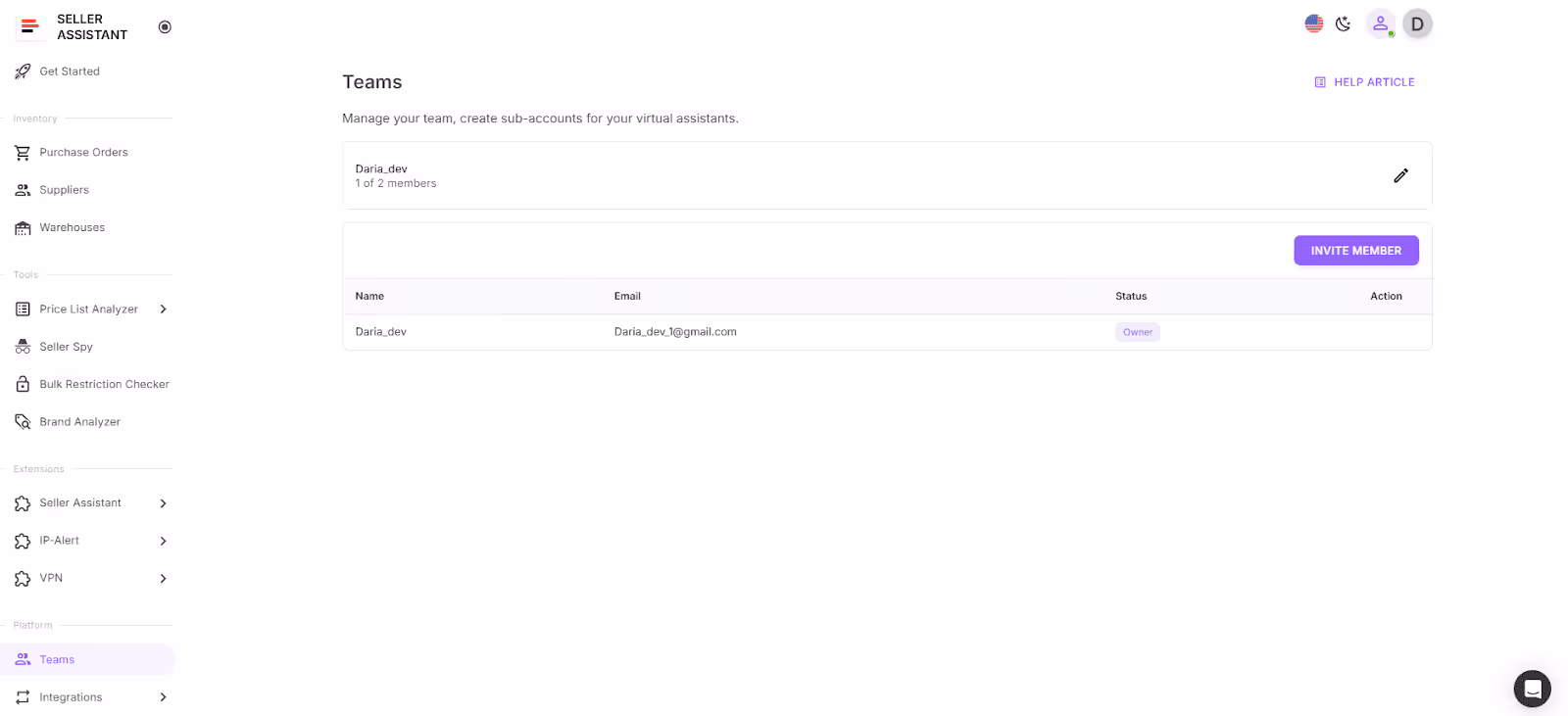This screenshot has height=716, width=1568.
Task: Expand the Price List Analyzer chevron
Action: [x=163, y=310]
